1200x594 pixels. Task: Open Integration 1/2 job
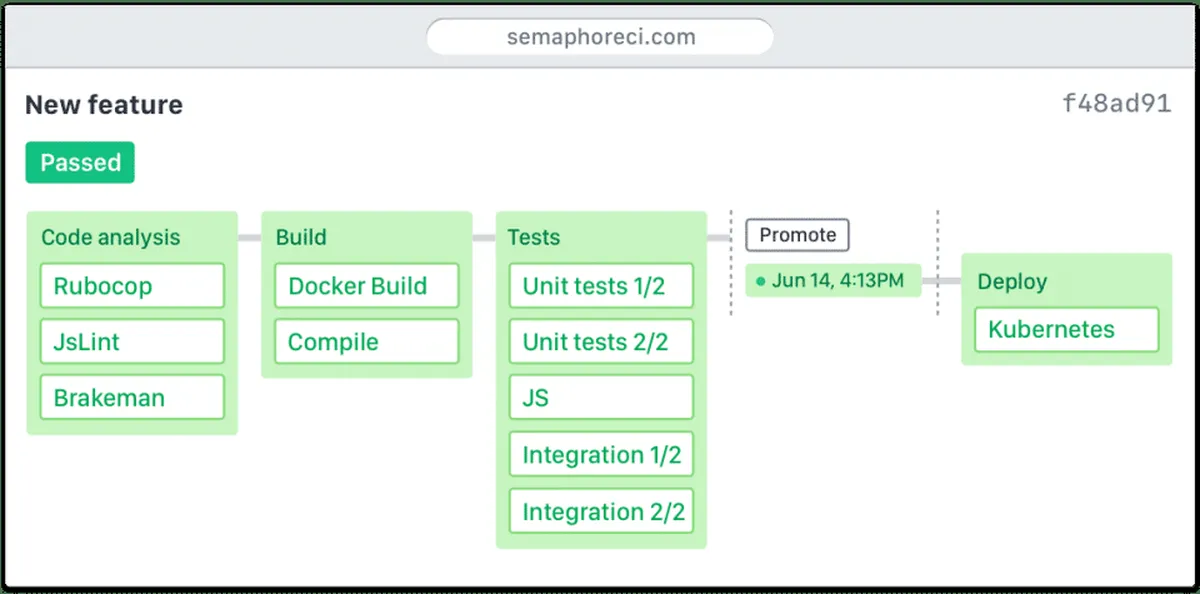[x=601, y=455]
